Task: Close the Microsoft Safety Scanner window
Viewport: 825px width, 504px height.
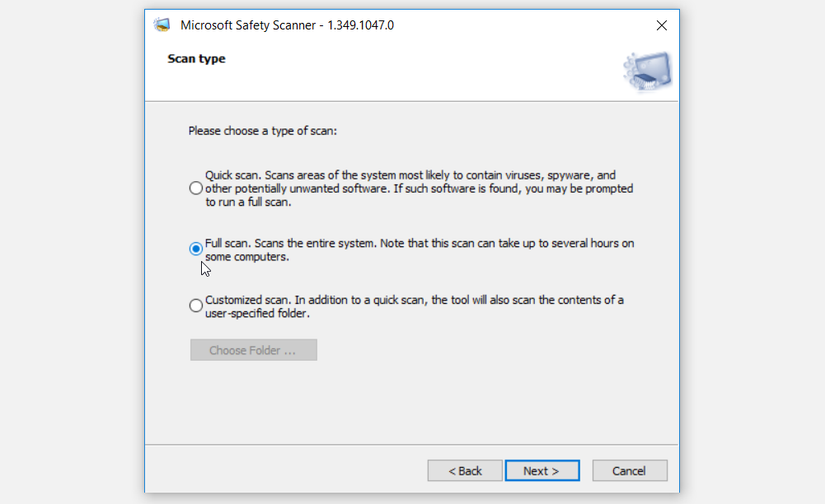Action: (662, 25)
